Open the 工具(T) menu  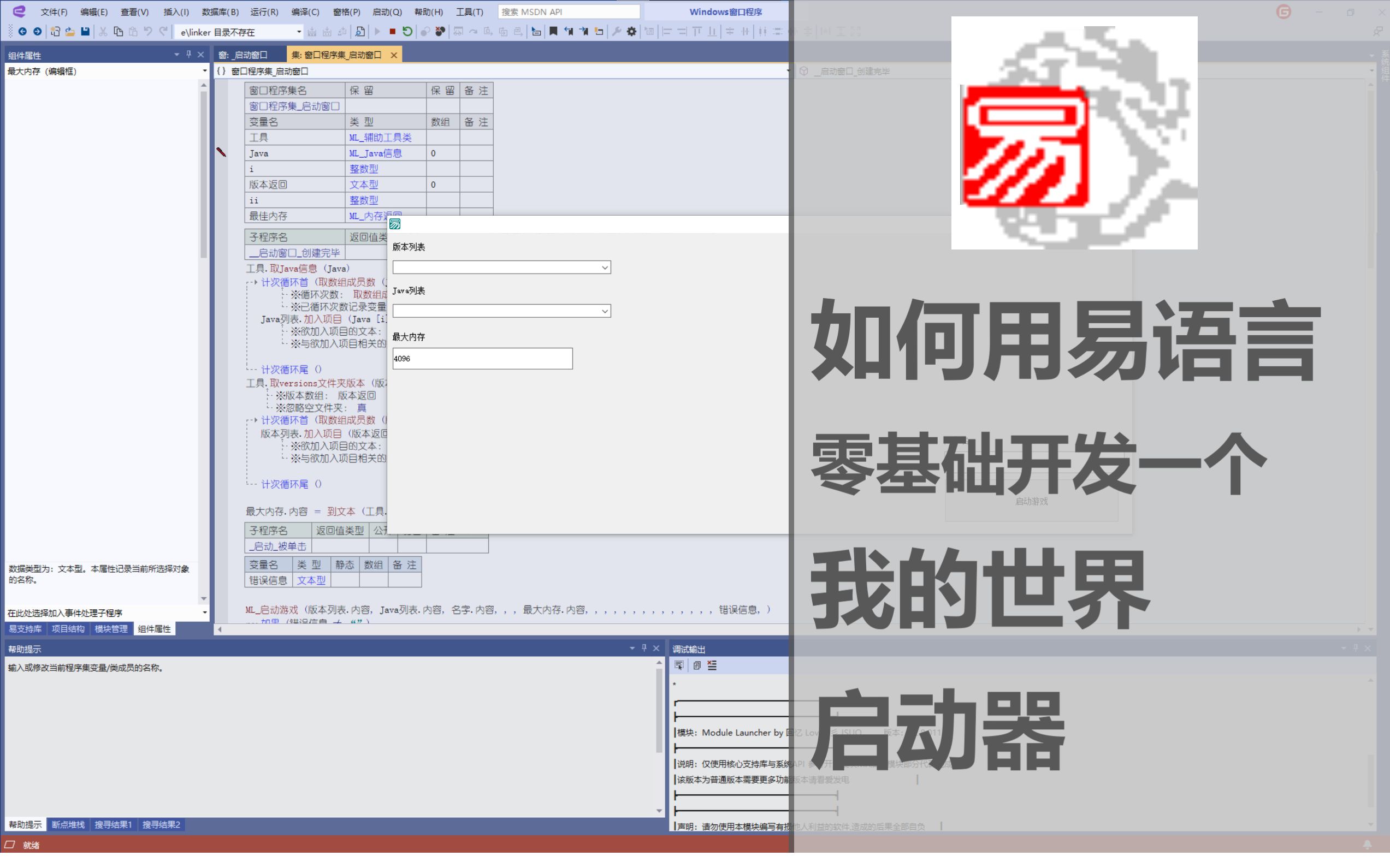[x=469, y=11]
